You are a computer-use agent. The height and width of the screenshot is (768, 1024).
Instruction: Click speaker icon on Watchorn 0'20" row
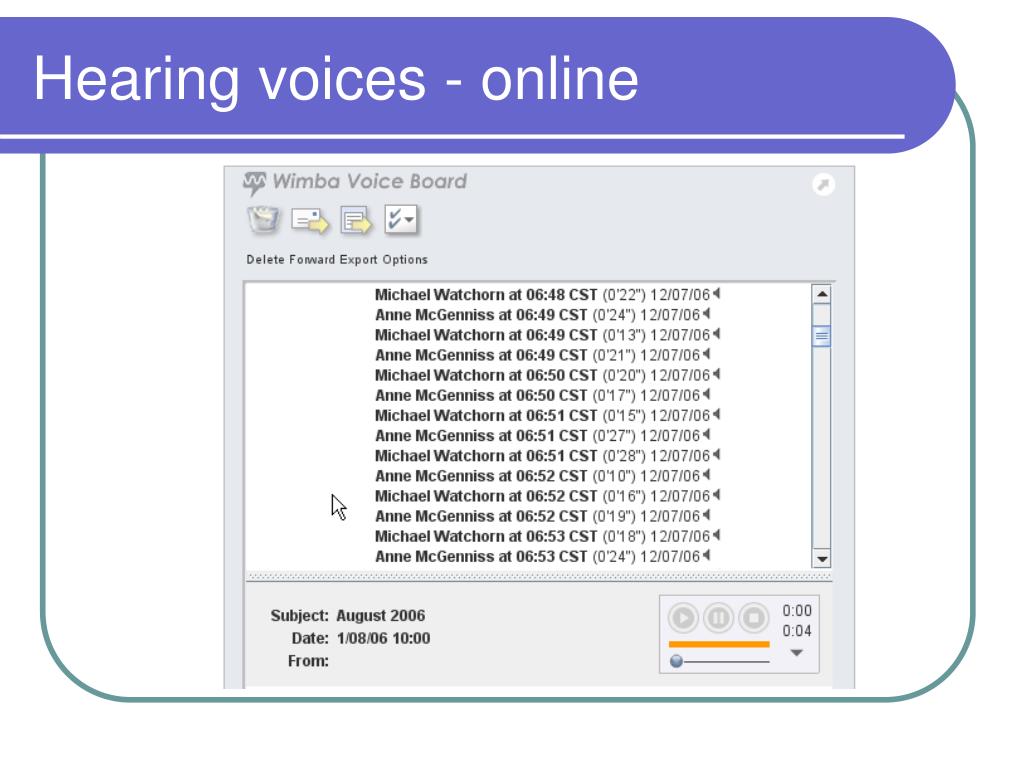coord(716,374)
